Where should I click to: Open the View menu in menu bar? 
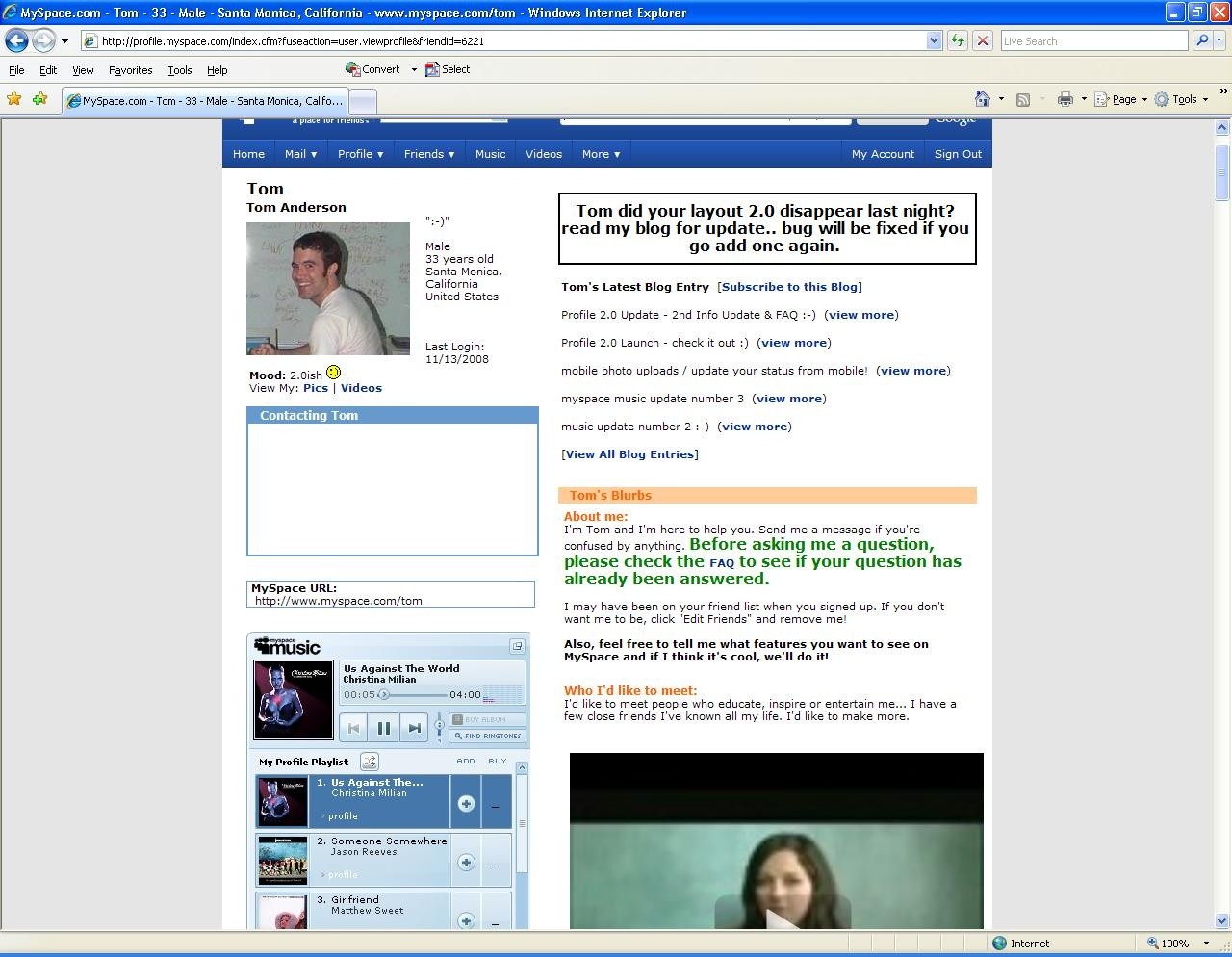83,70
